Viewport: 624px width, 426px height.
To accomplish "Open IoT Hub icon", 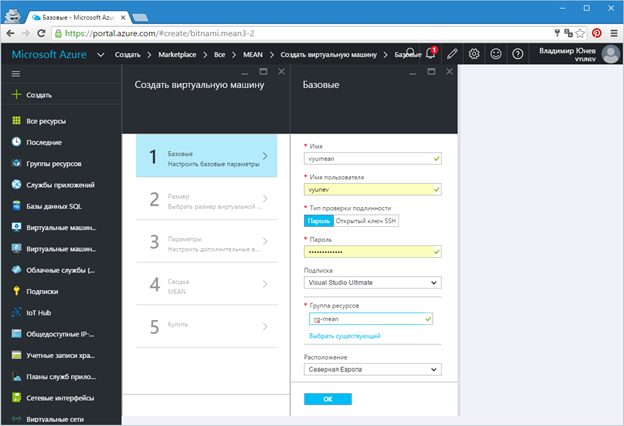I will 16,312.
